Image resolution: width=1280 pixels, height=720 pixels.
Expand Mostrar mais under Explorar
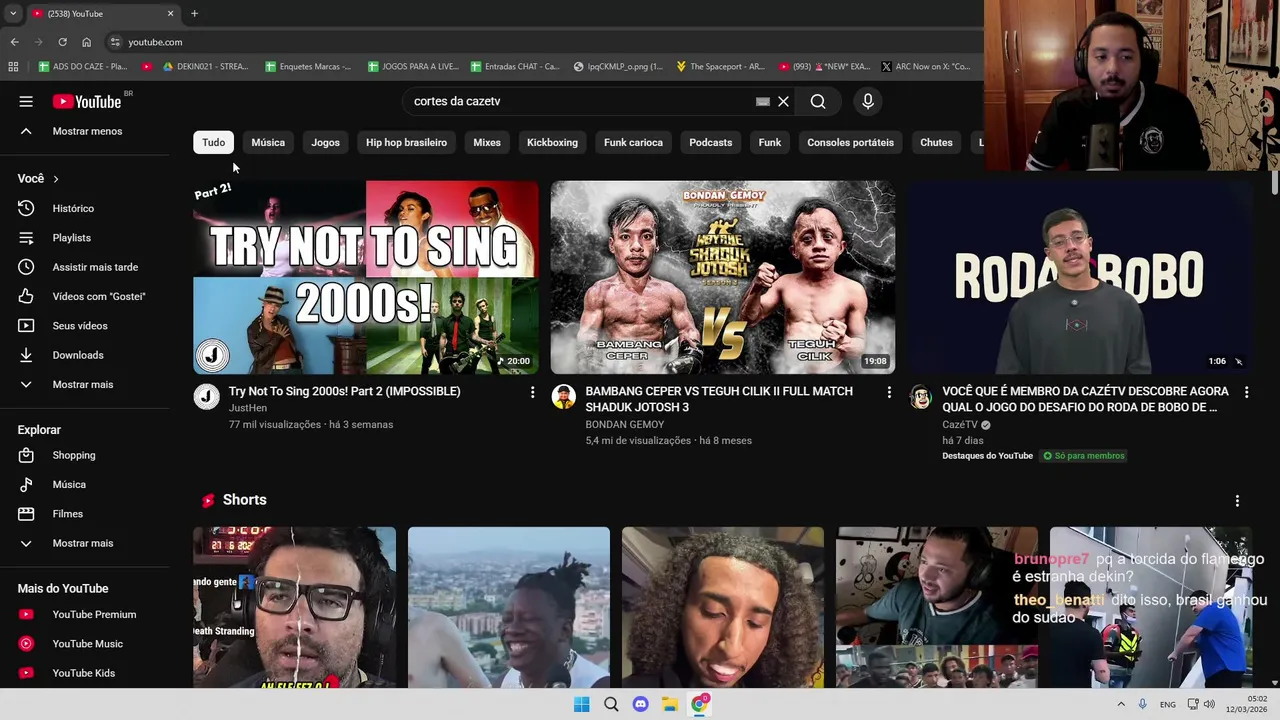[84, 543]
